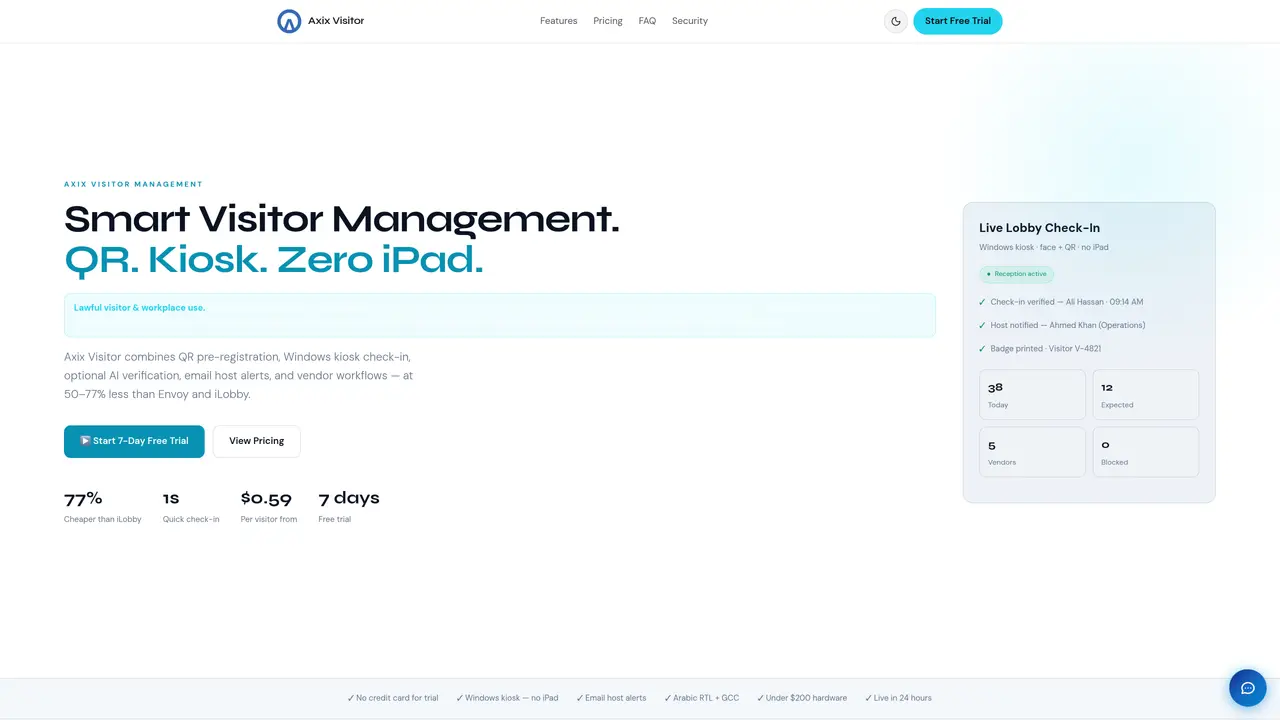Open the Pricing nav link
The width and height of the screenshot is (1280, 720).
pyautogui.click(x=608, y=21)
